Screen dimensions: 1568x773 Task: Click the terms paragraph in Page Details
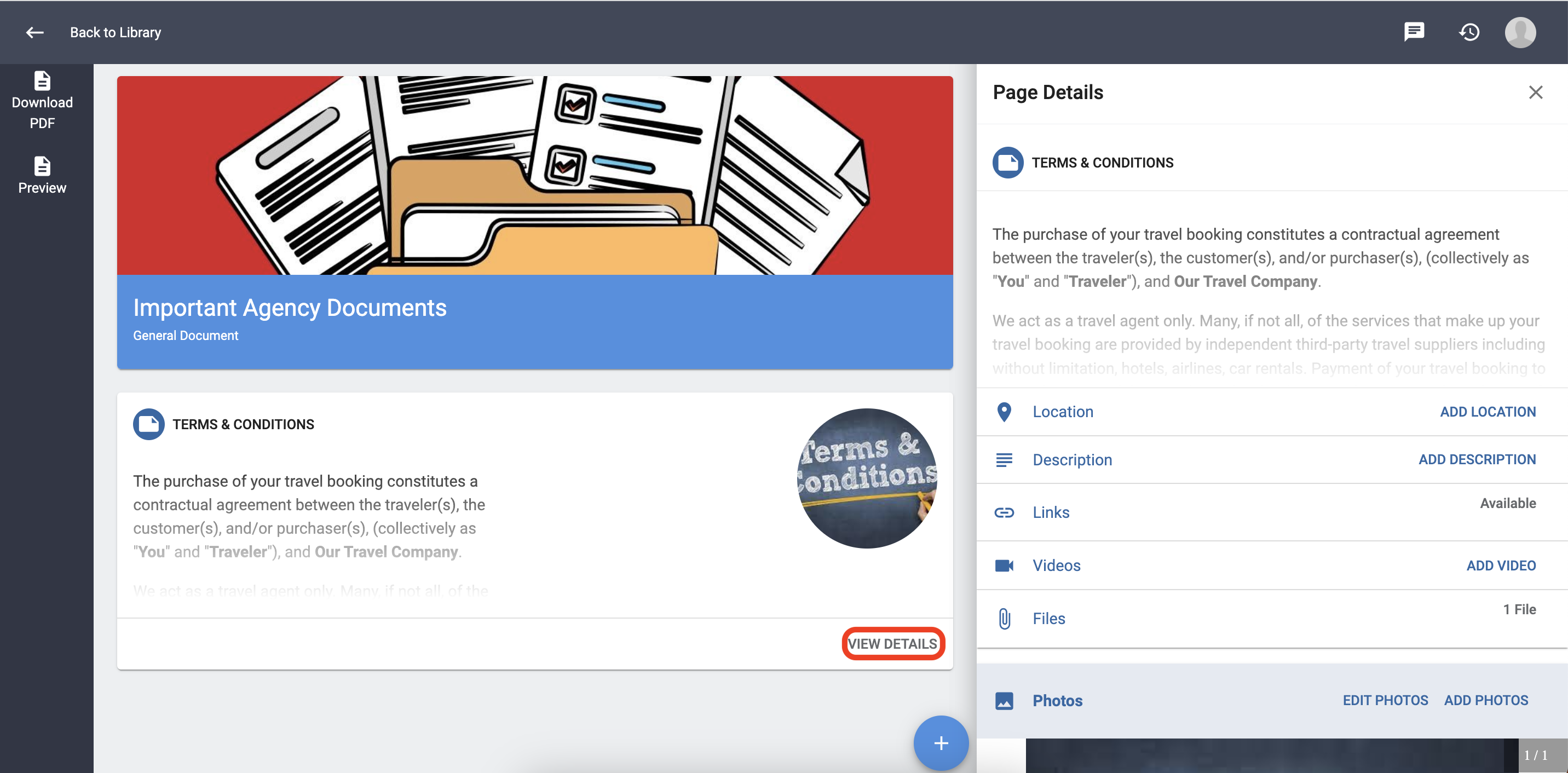(x=1269, y=301)
